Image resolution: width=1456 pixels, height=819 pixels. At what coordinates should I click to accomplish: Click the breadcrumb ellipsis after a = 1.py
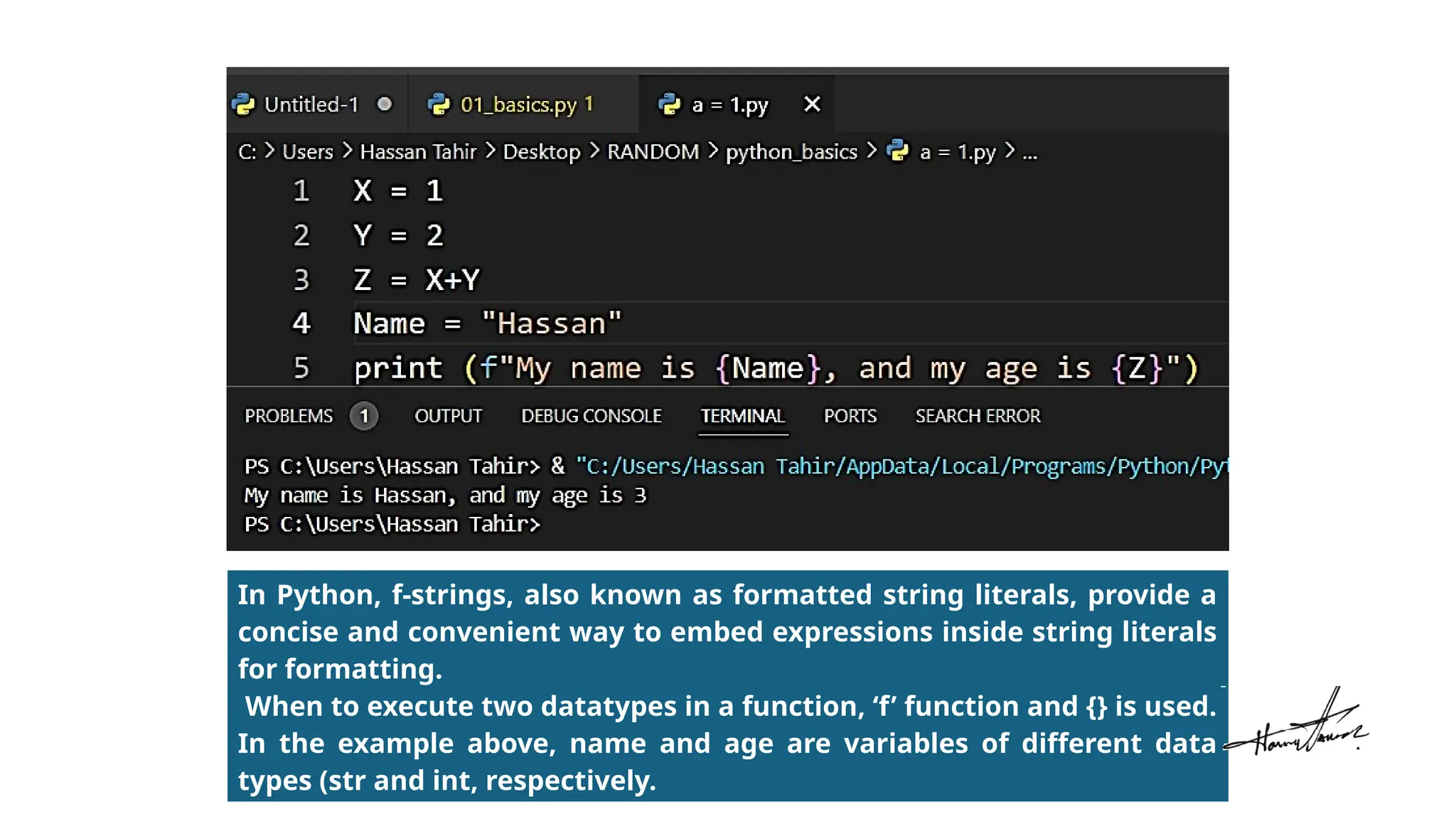(x=1029, y=152)
